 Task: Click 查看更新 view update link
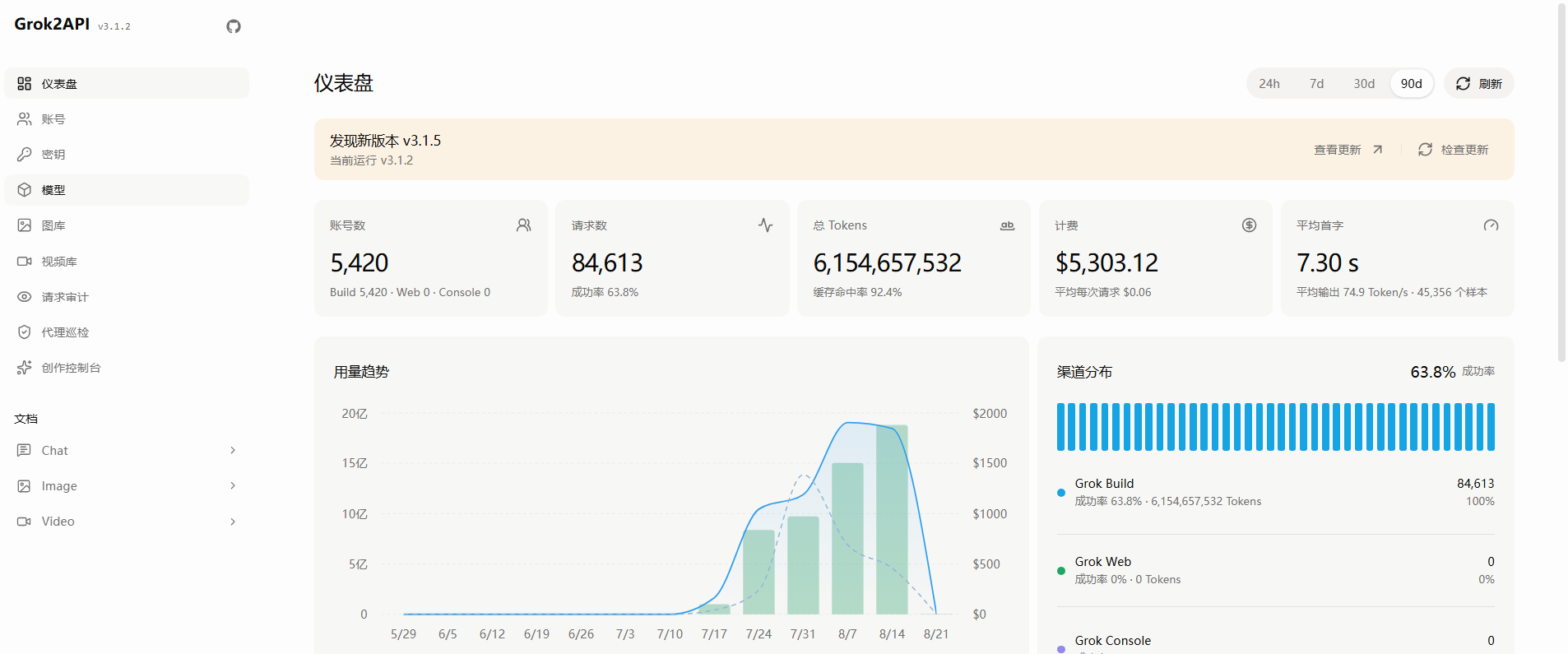pos(1348,150)
